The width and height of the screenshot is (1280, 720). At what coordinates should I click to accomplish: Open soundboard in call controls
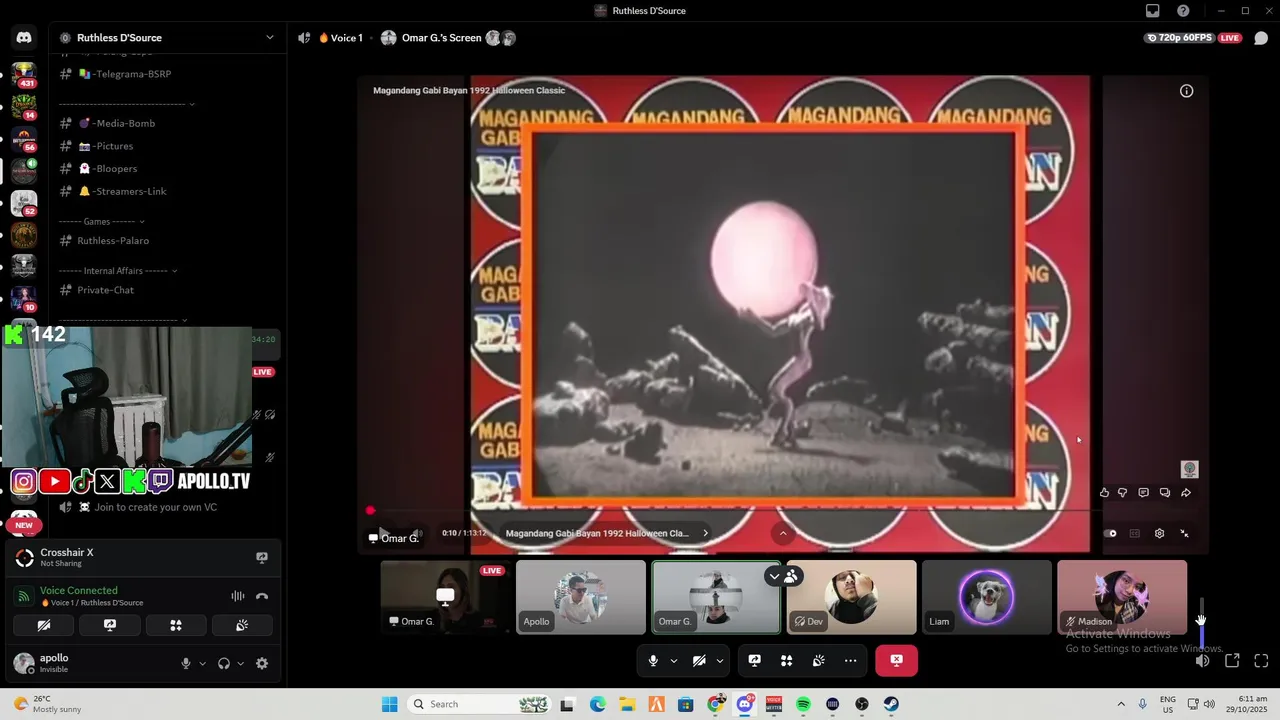[x=819, y=661]
